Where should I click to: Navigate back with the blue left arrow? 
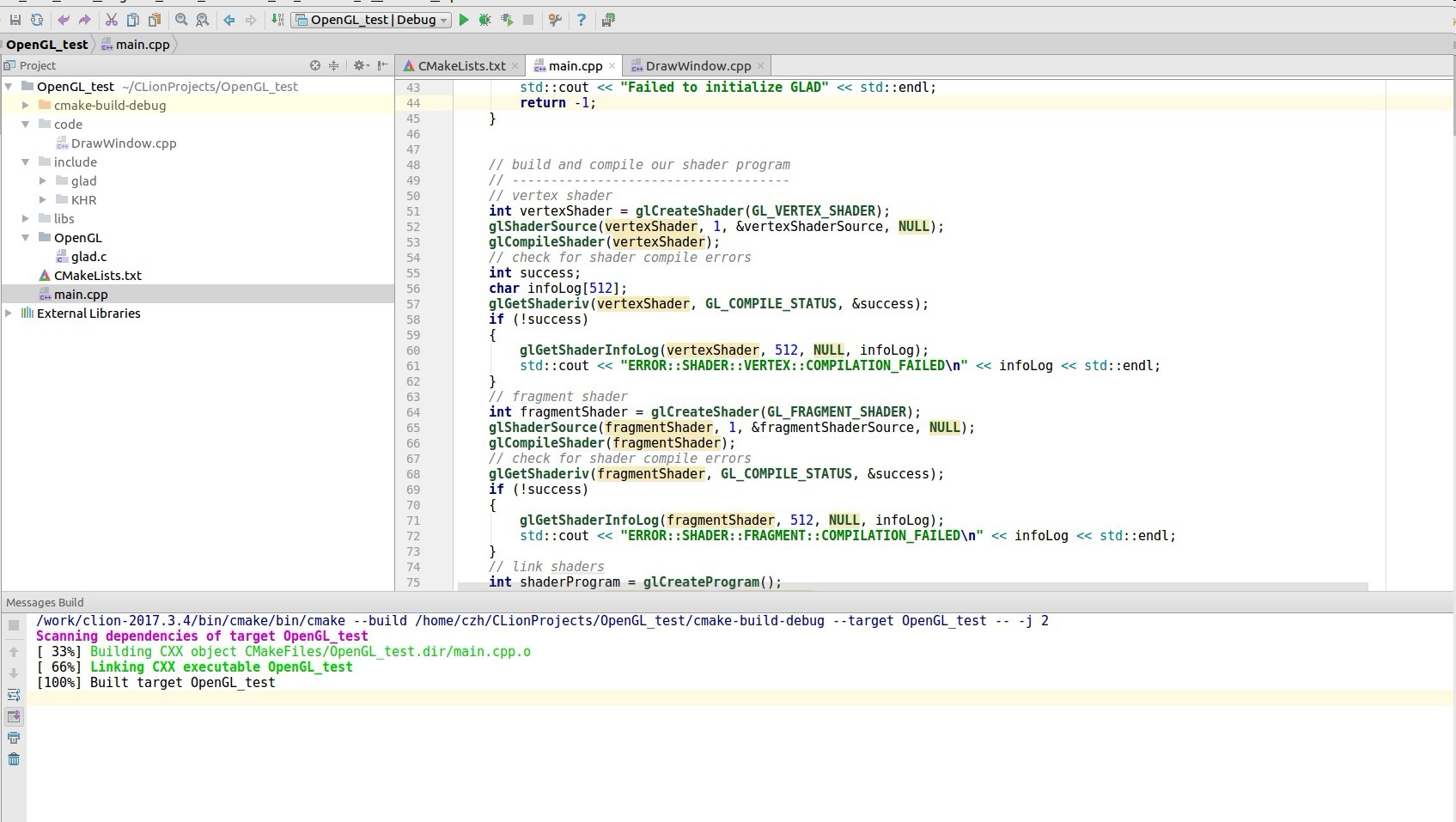pos(229,20)
